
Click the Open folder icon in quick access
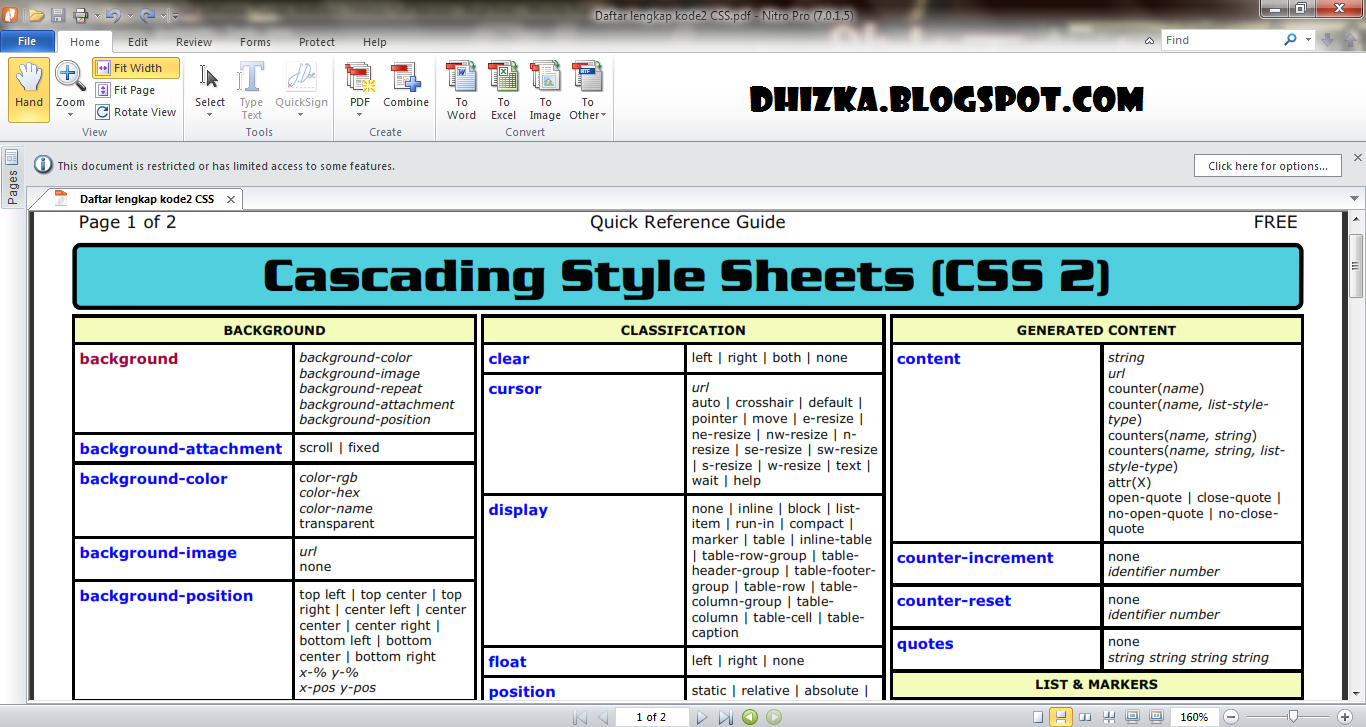pyautogui.click(x=36, y=15)
